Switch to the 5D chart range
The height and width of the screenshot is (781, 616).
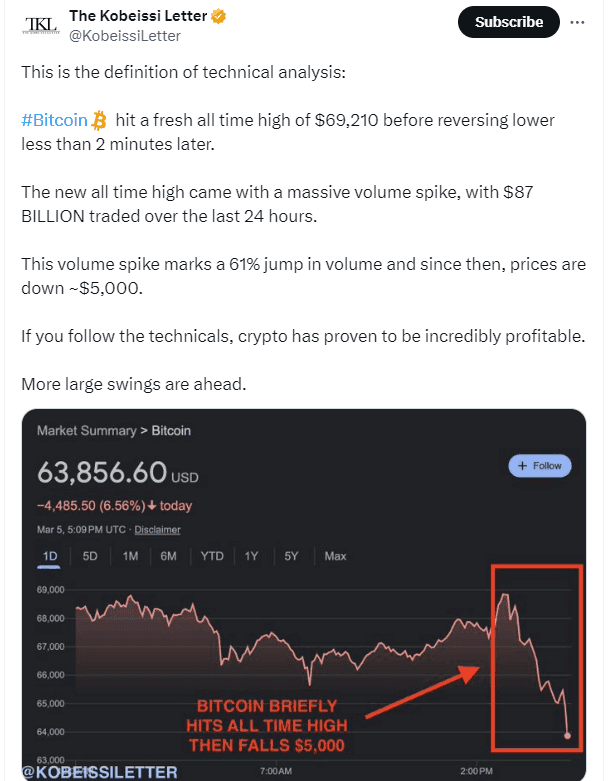pyautogui.click(x=90, y=556)
